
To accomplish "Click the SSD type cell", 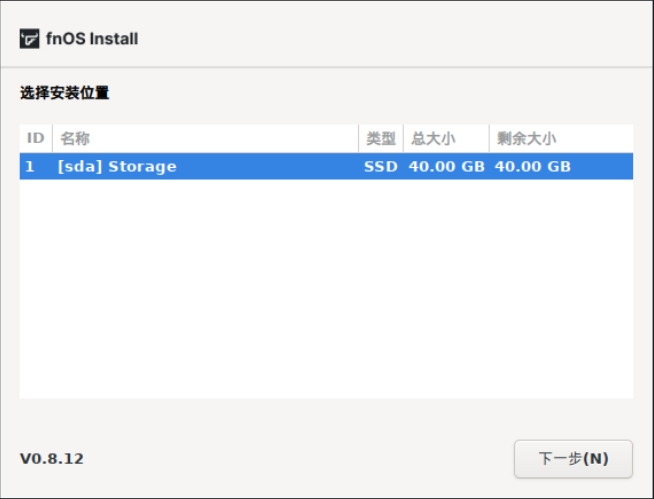I will pos(381,166).
